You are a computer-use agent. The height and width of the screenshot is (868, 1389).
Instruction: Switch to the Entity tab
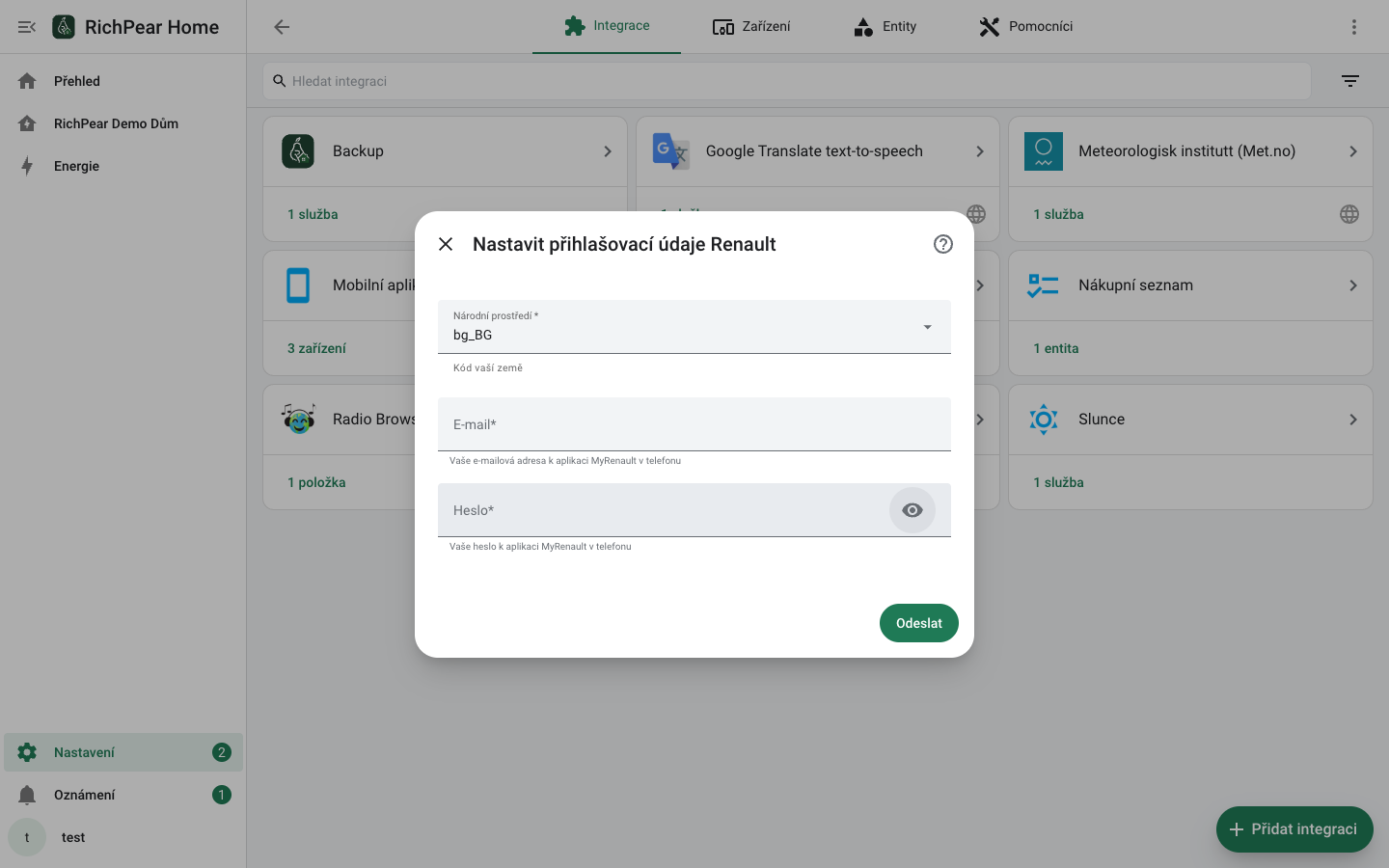click(x=885, y=26)
